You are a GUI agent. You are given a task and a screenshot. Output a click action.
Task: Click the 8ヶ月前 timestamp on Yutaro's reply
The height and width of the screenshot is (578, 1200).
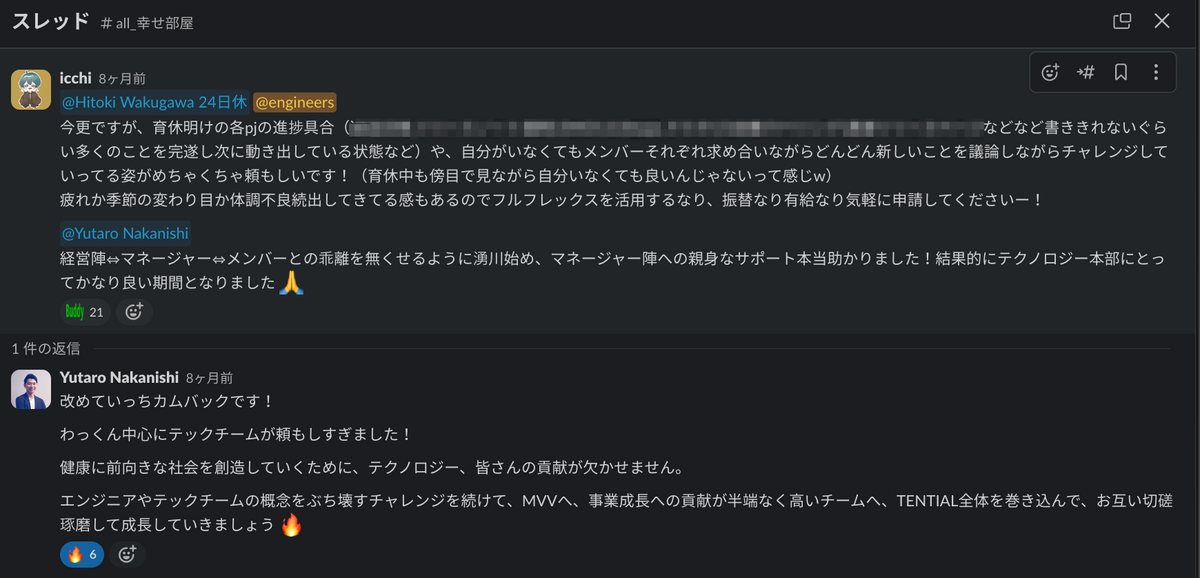coord(209,378)
